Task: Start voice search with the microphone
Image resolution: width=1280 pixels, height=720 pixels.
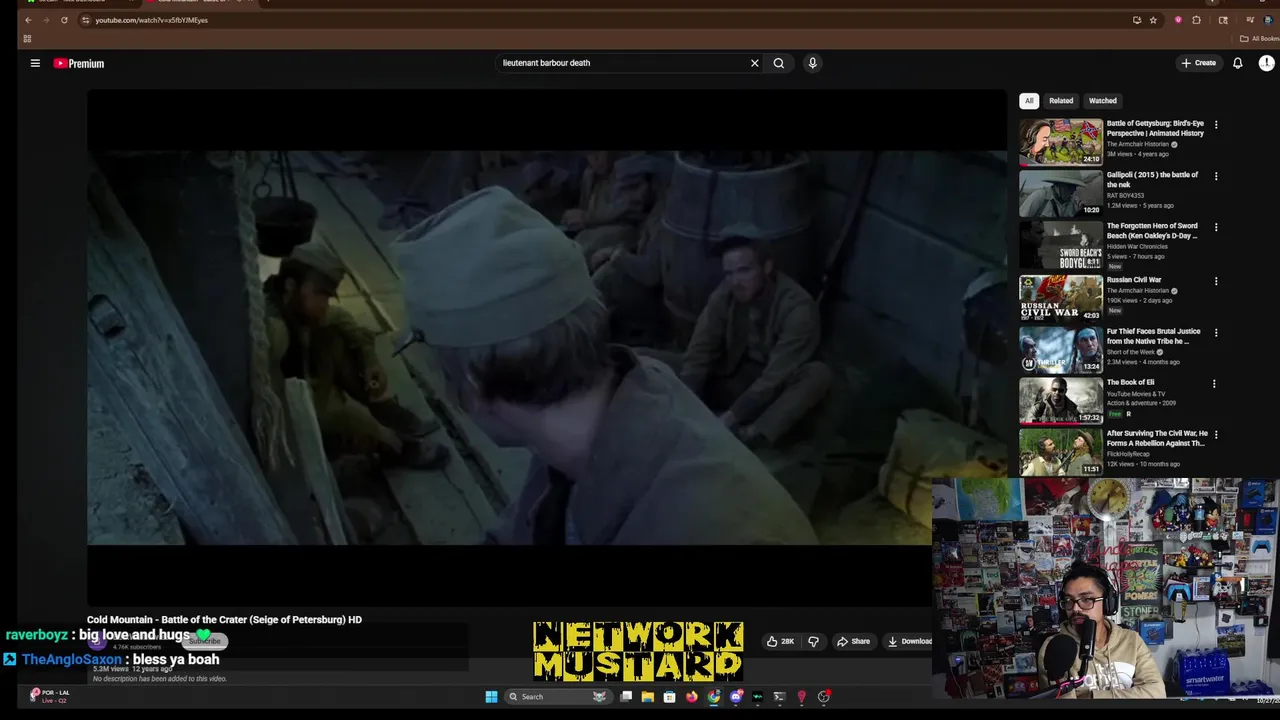Action: tap(812, 63)
